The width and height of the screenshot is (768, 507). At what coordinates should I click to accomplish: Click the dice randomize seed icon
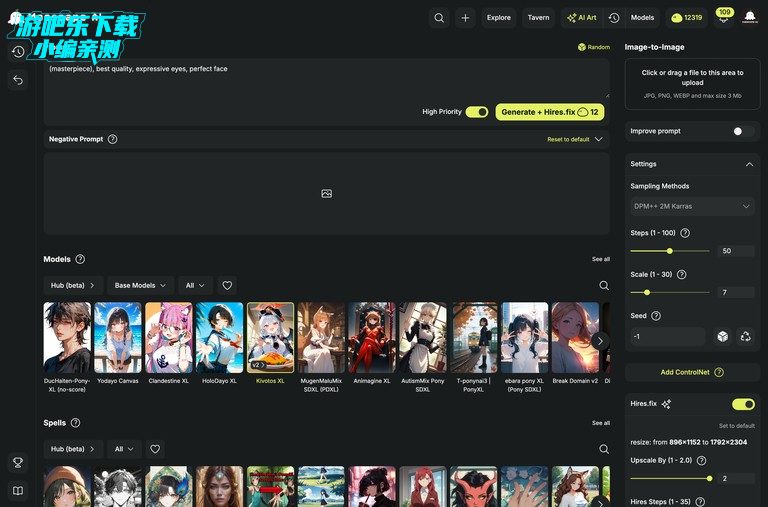point(722,337)
